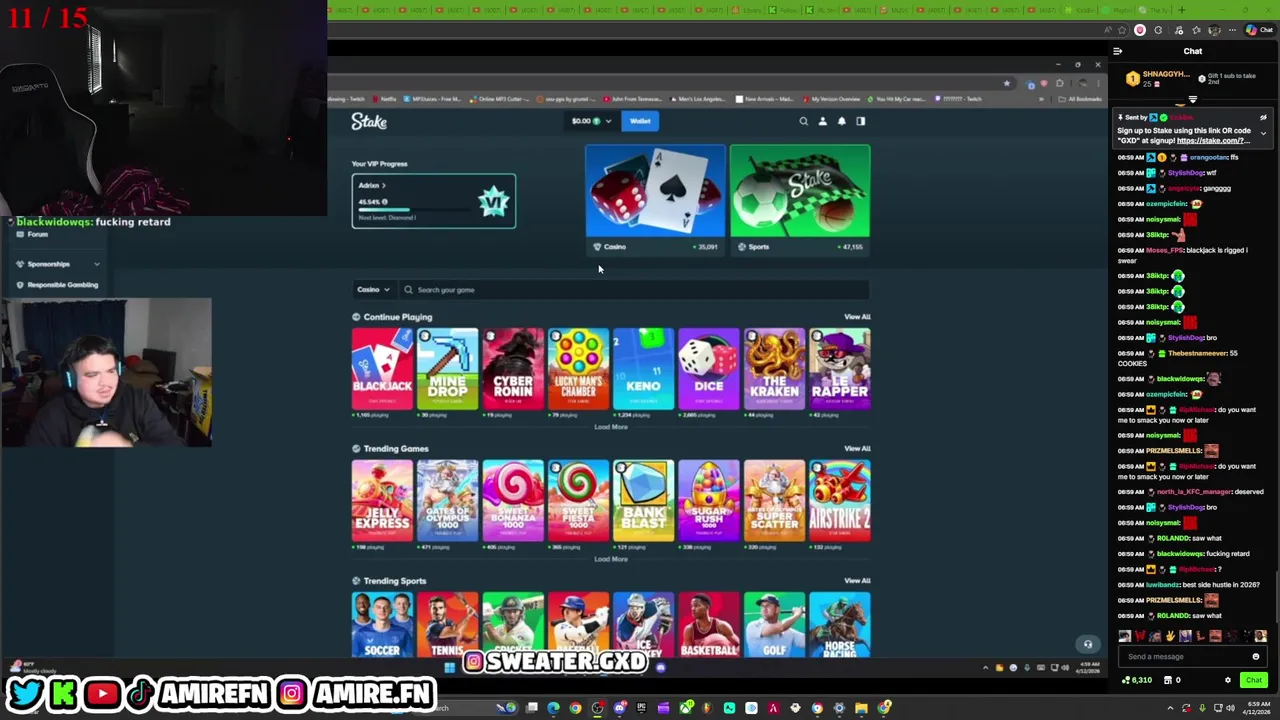Open the Sugar Rush 1000 tile

coord(709,501)
